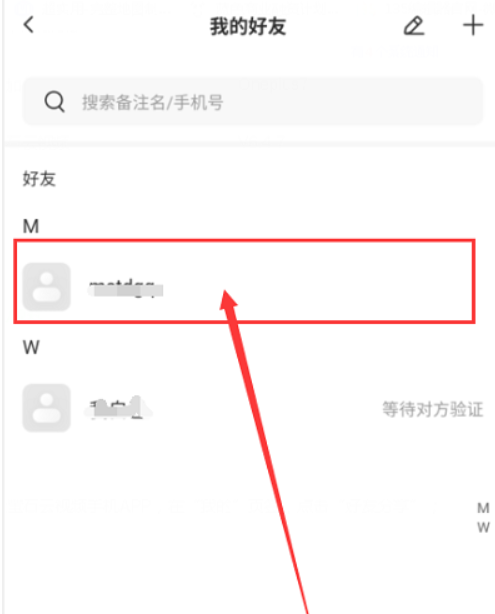
Task: Open the friend row outlined in red
Action: click(244, 281)
